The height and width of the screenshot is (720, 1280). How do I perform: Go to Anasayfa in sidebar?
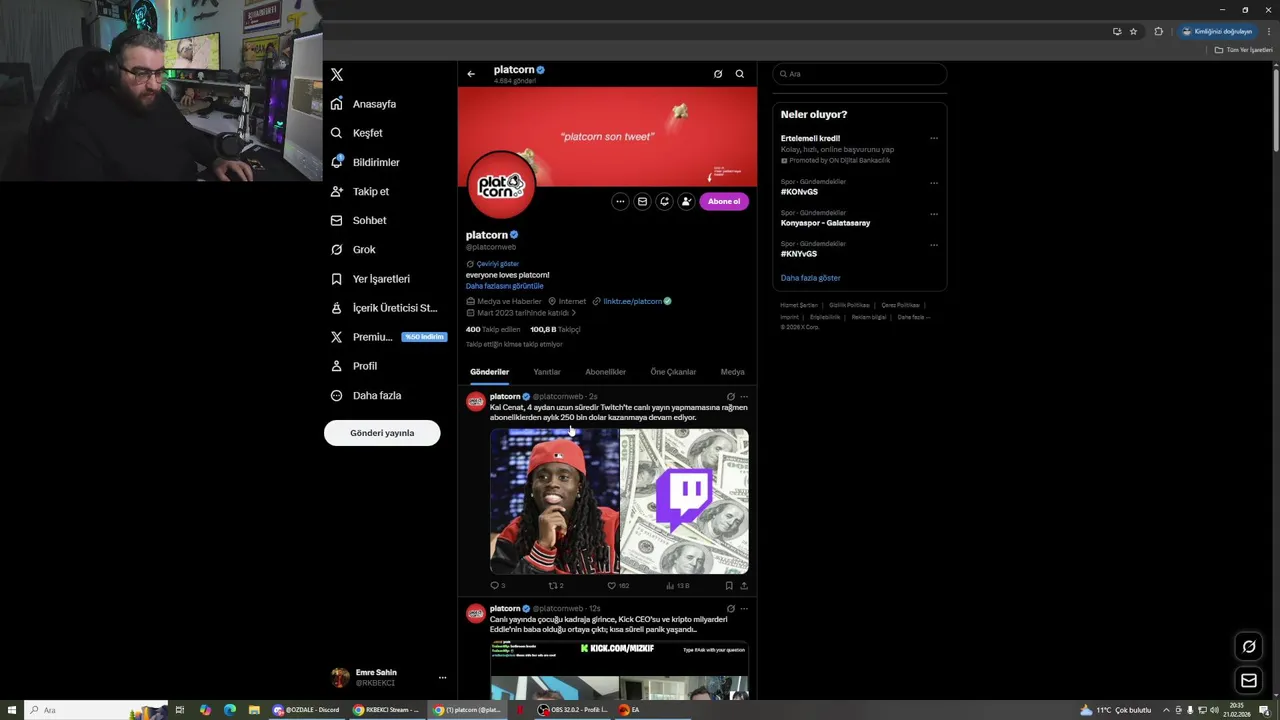click(x=363, y=104)
